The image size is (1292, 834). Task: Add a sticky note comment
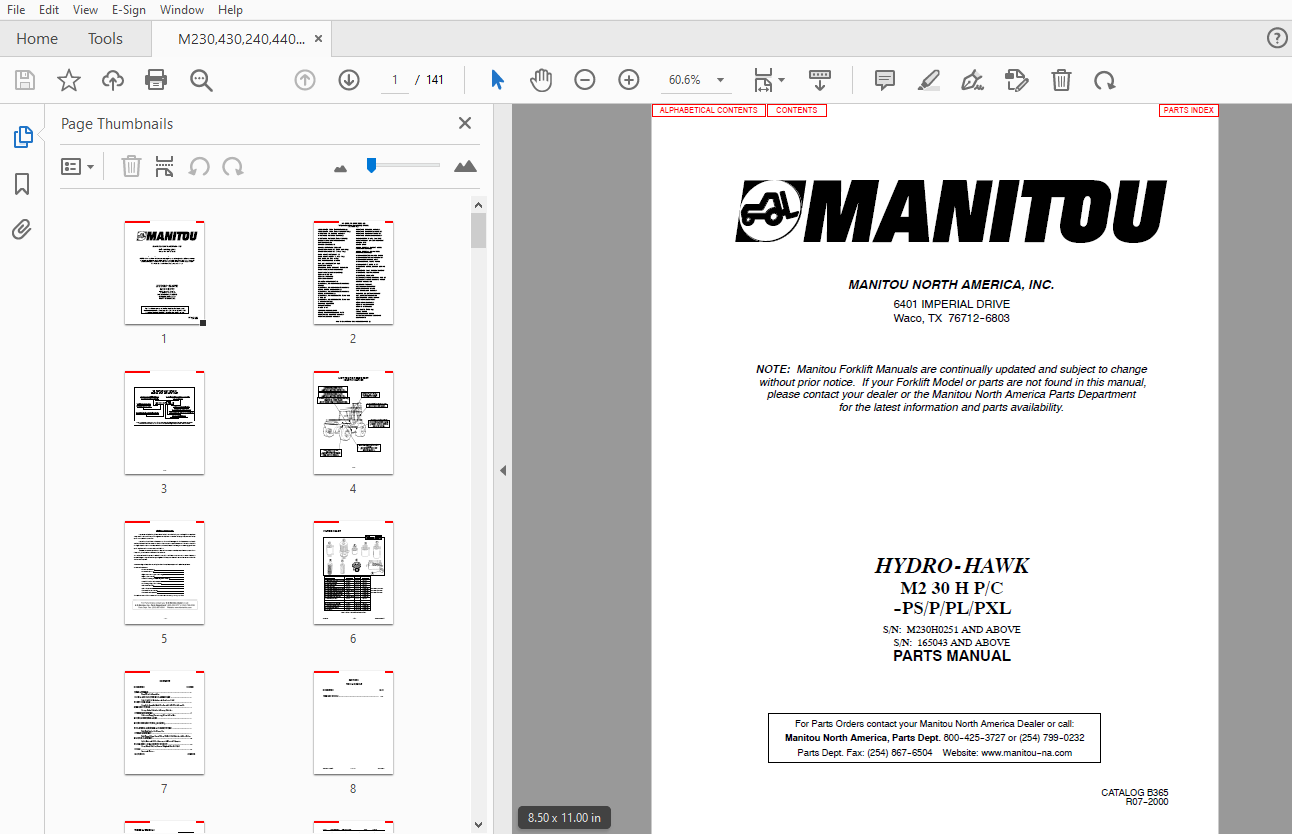click(885, 80)
